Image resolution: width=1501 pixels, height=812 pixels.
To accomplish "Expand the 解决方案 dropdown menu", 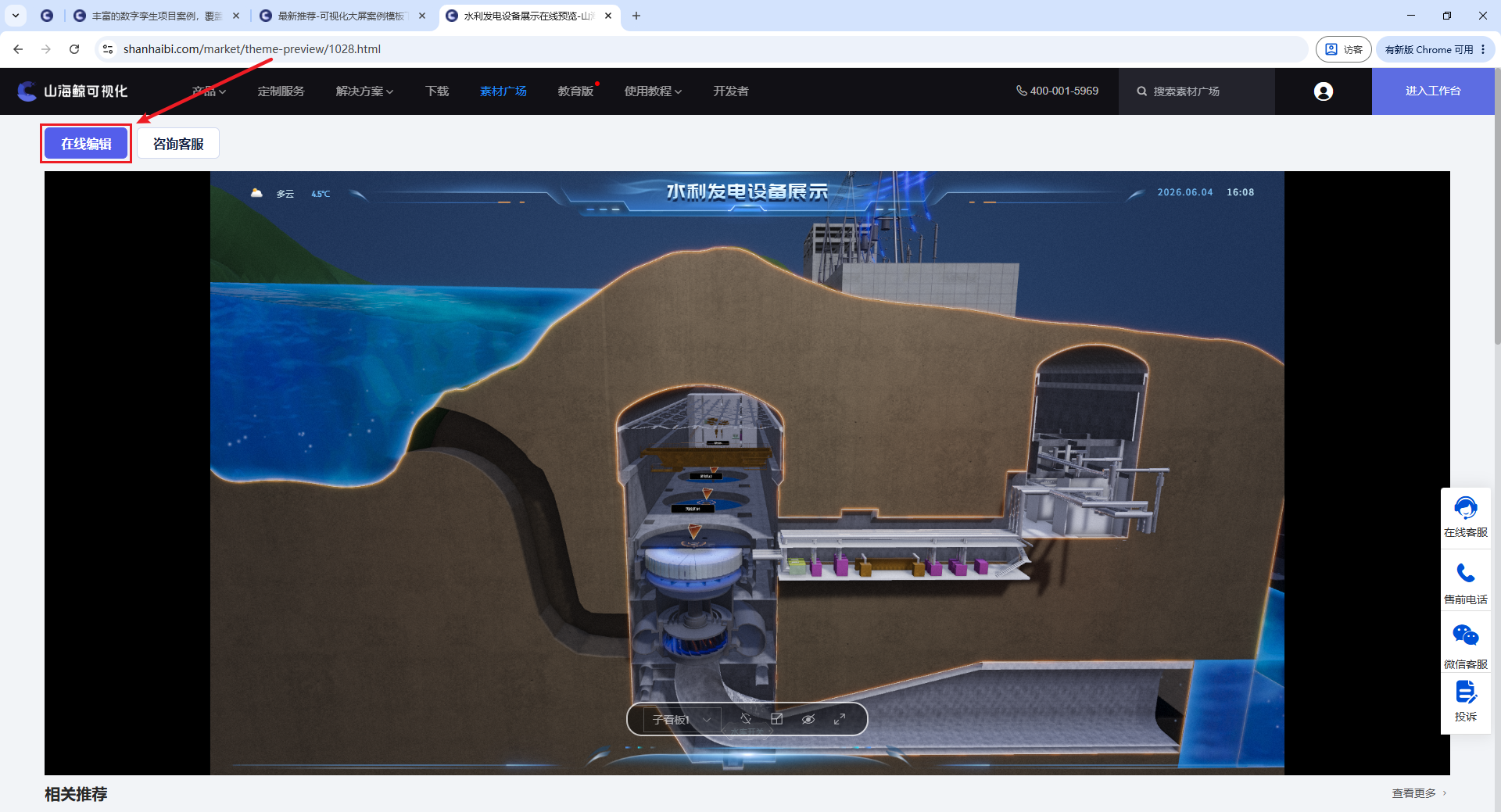I will 364,91.
